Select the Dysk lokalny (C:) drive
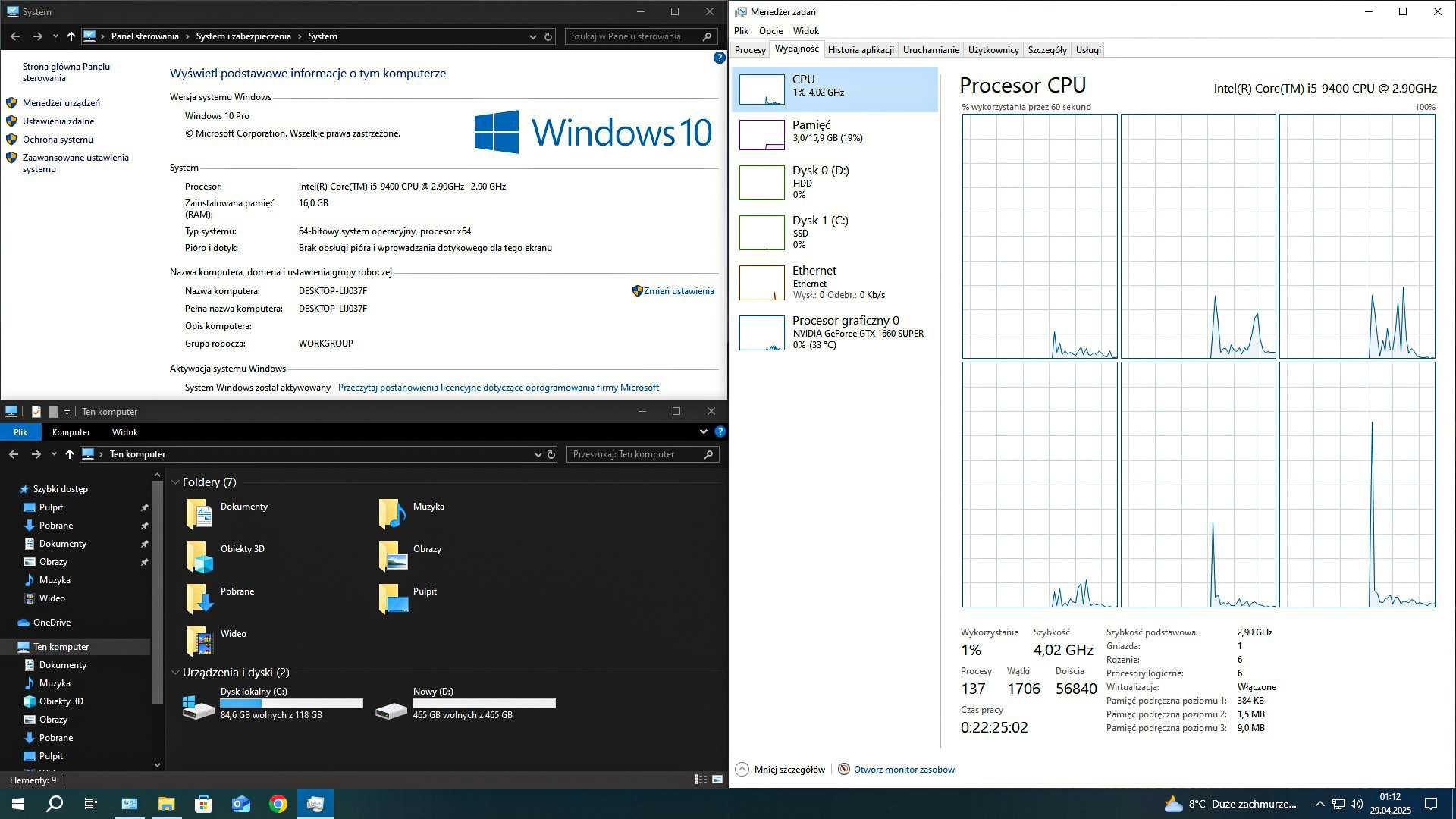The height and width of the screenshot is (819, 1456). tap(273, 703)
